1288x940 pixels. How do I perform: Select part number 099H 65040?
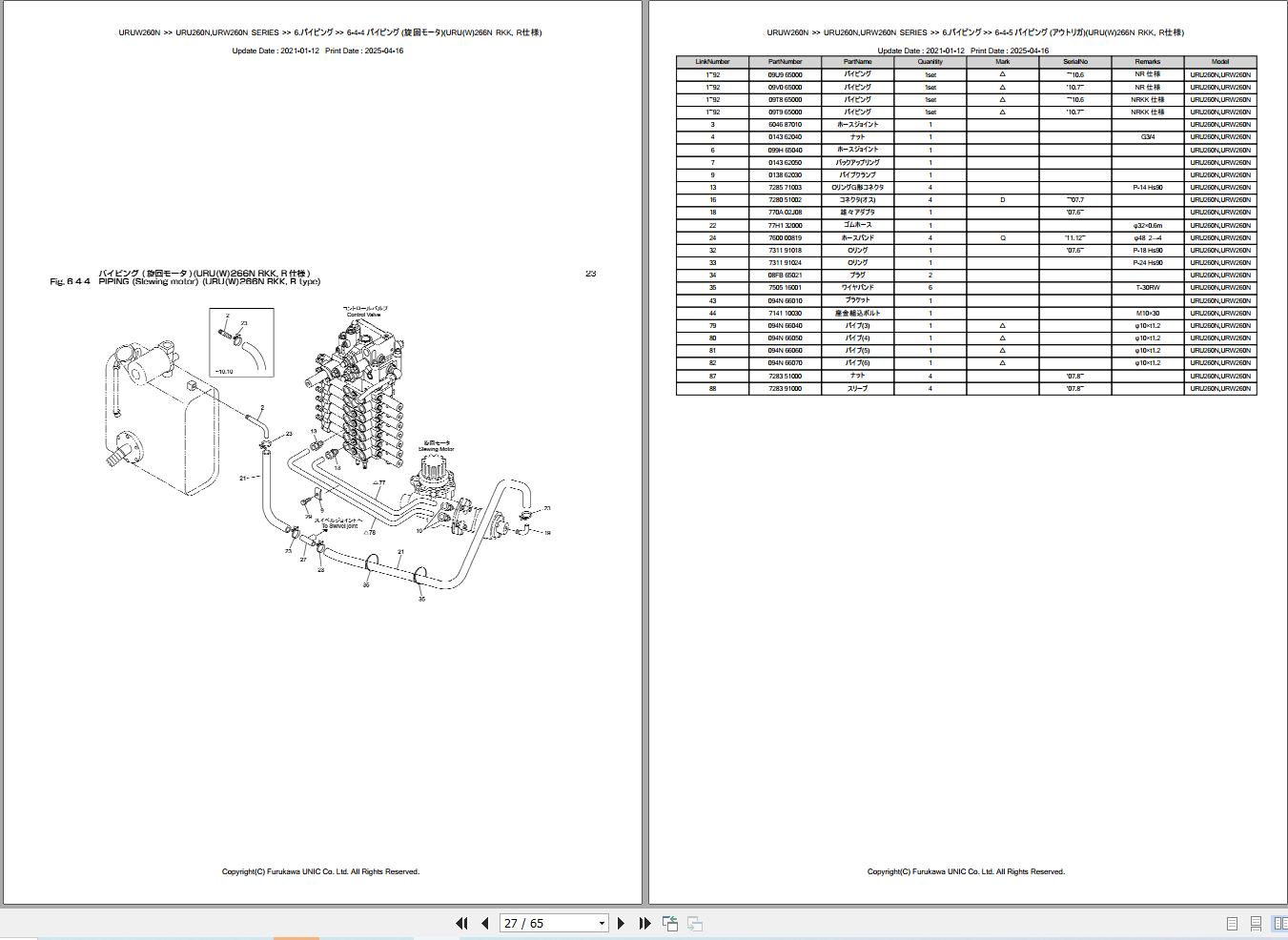click(785, 150)
